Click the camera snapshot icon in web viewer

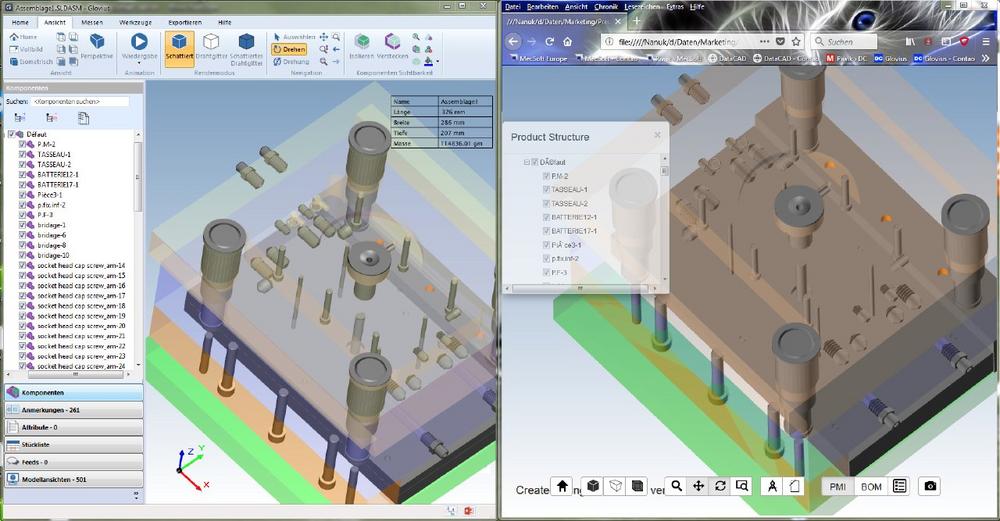point(930,486)
